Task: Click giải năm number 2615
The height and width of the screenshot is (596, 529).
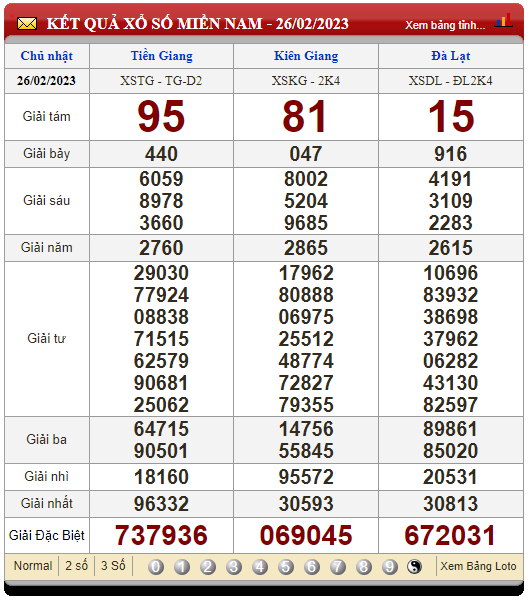Action: coord(450,248)
